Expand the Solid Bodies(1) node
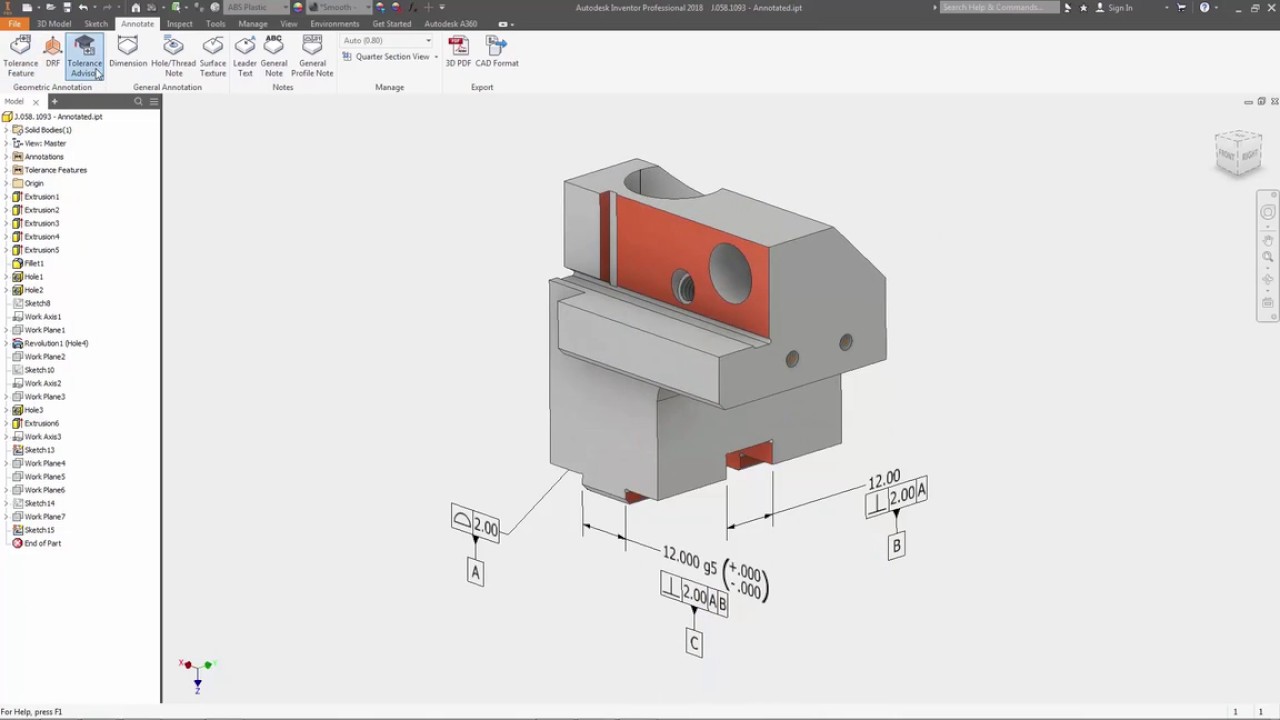This screenshot has height=720, width=1280. pyautogui.click(x=6, y=130)
